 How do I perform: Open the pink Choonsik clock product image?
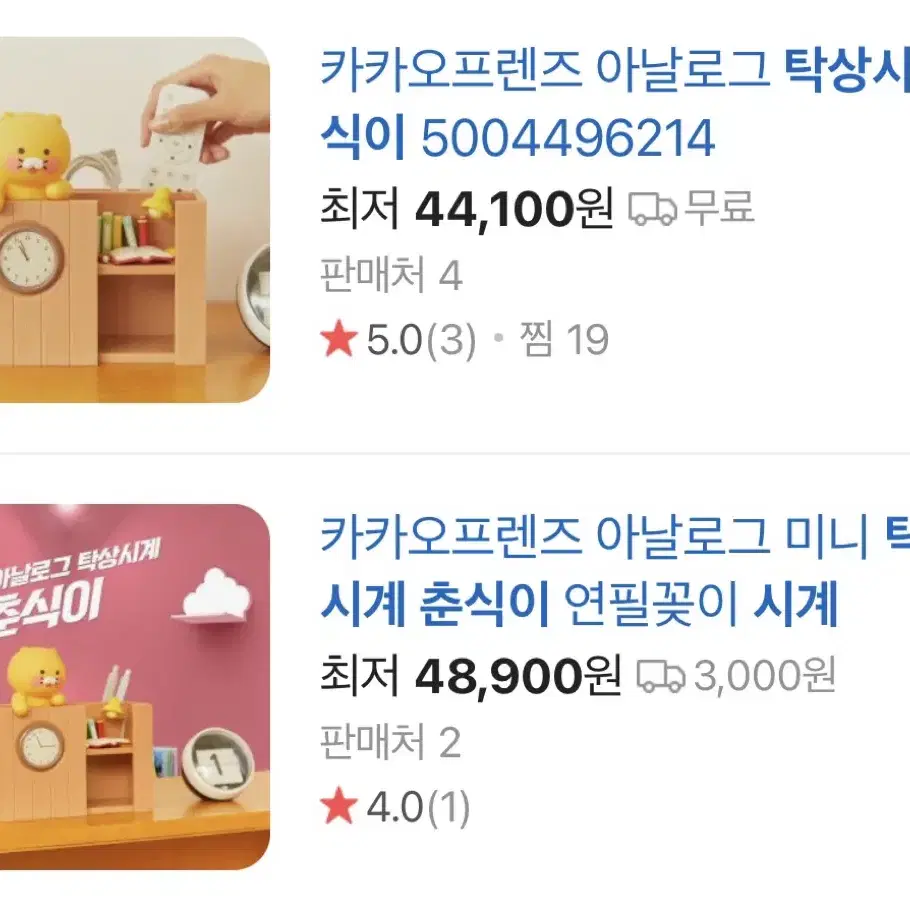coord(135,687)
